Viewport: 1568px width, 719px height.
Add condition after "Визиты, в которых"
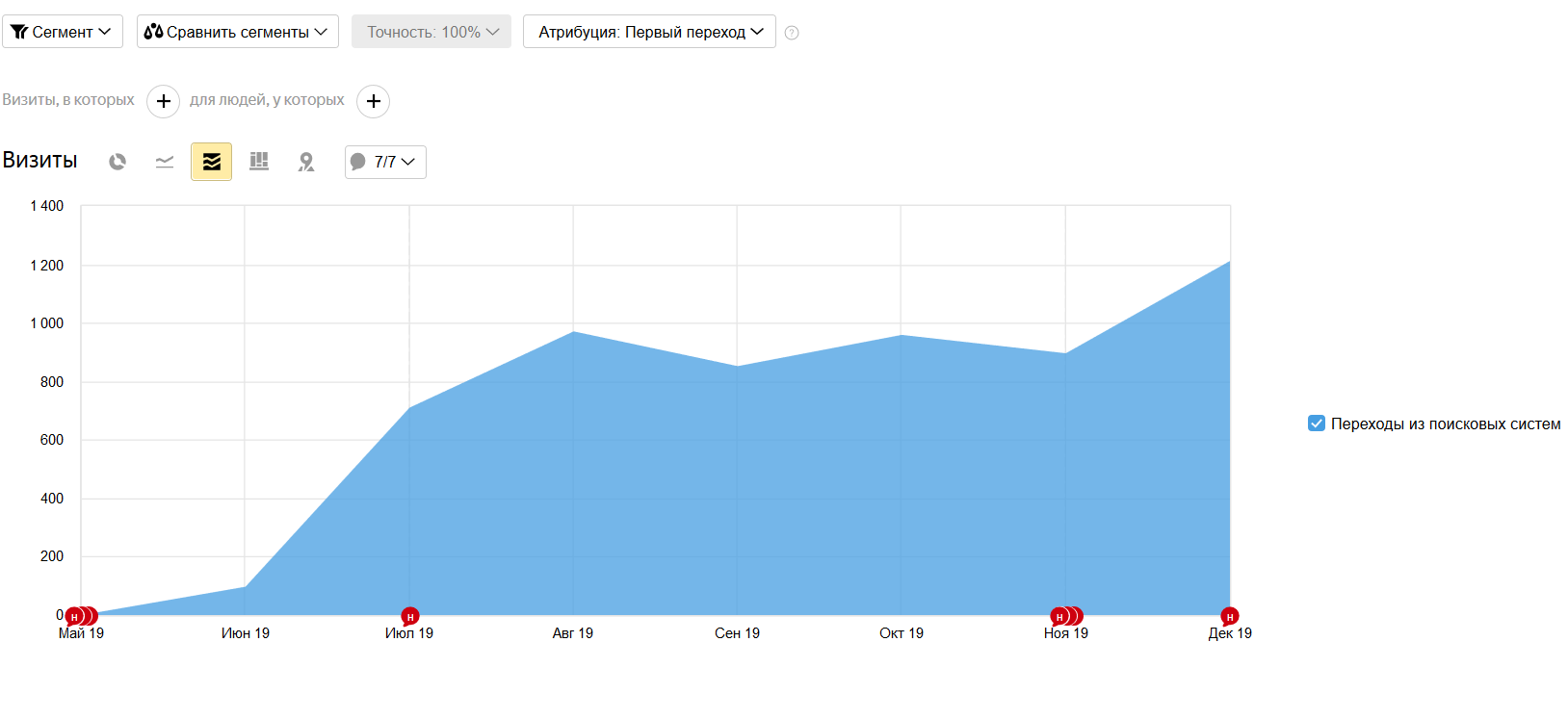click(164, 101)
